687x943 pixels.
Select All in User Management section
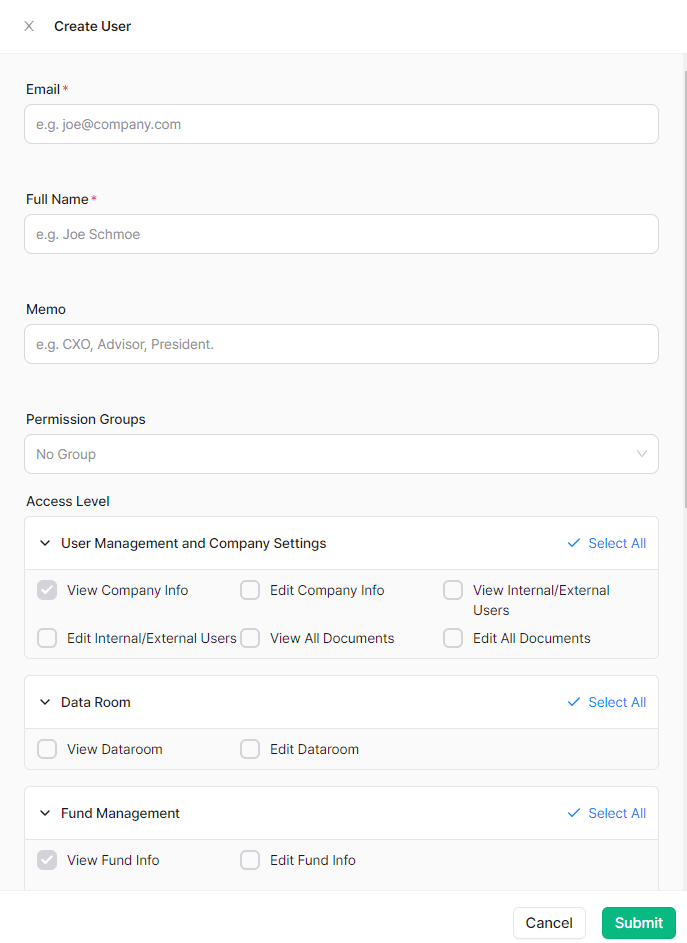pyautogui.click(x=606, y=543)
